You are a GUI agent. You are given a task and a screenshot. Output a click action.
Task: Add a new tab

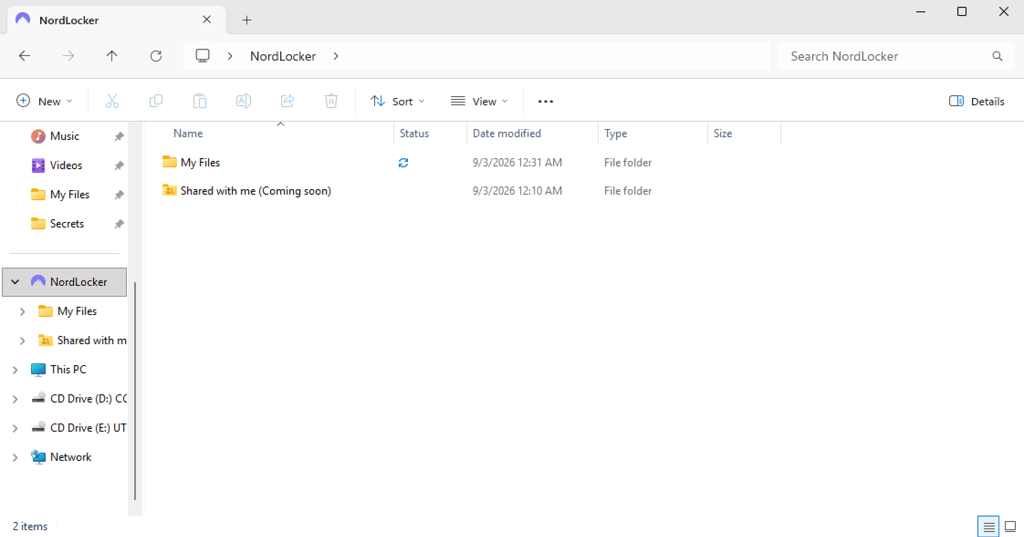click(246, 20)
